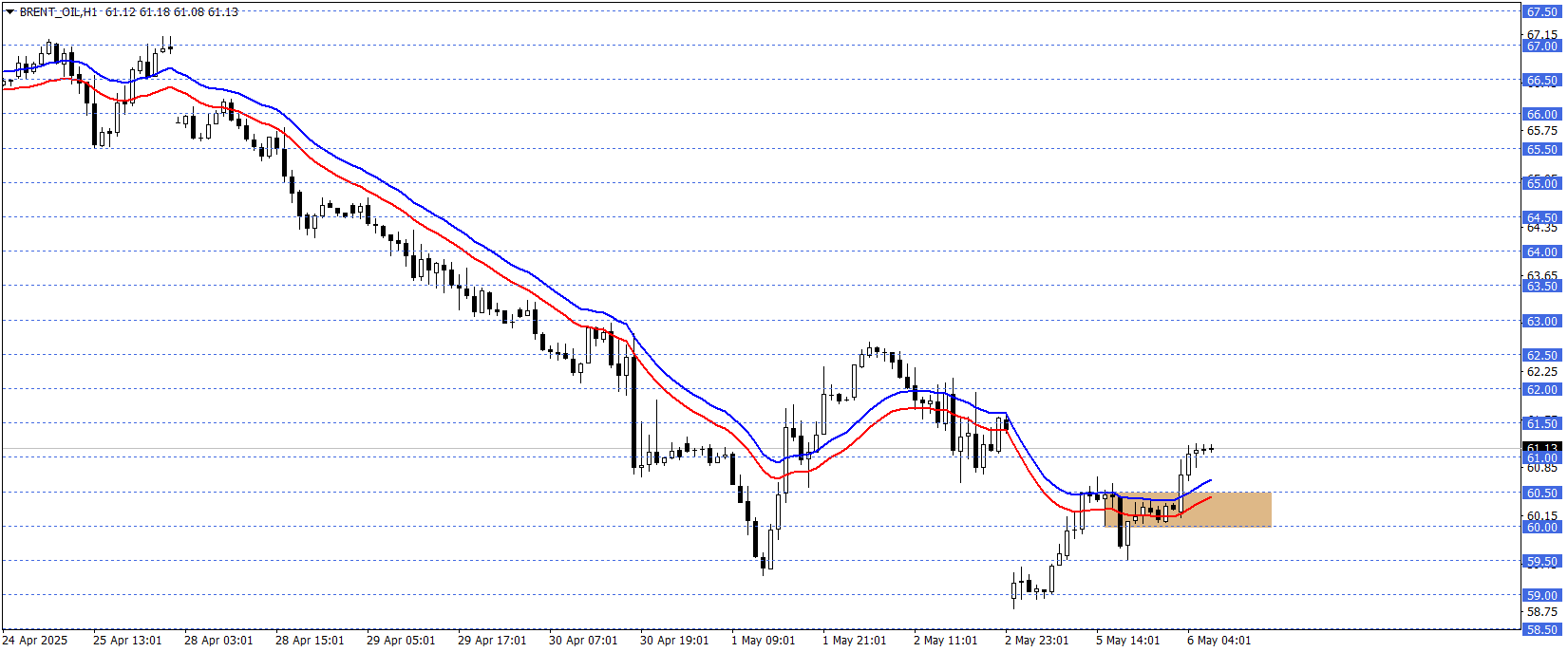Click the 6 May 04:01 time label
This screenshot has width=1568, height=652.
coord(1219,641)
